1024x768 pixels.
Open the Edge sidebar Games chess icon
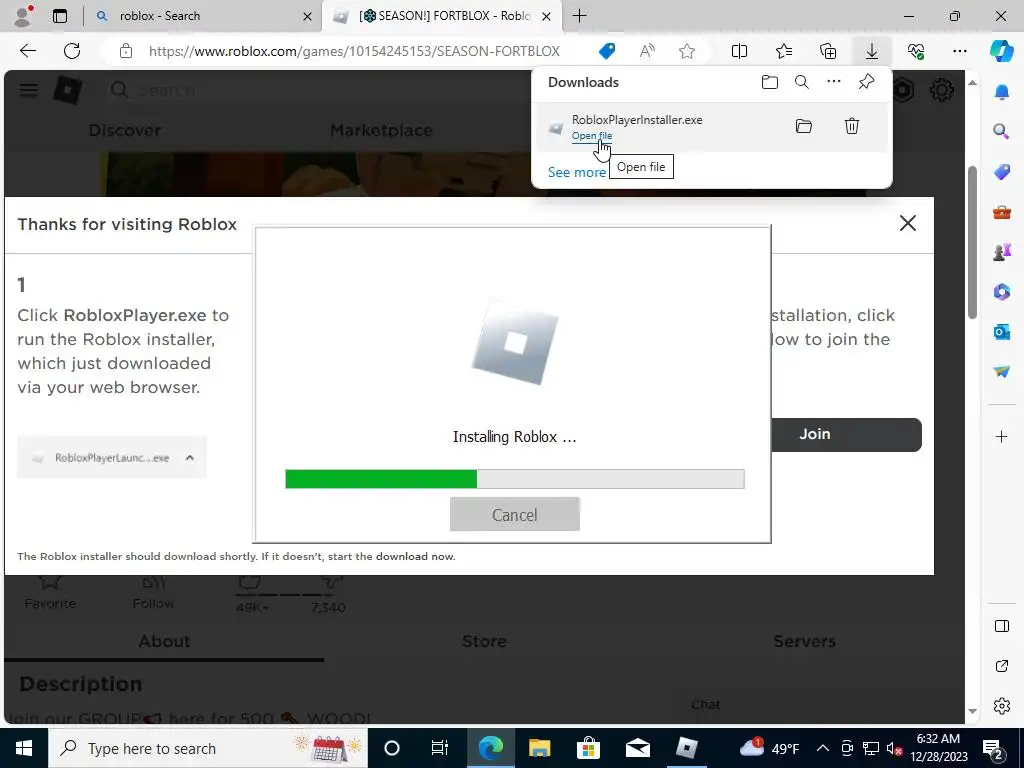point(1002,252)
